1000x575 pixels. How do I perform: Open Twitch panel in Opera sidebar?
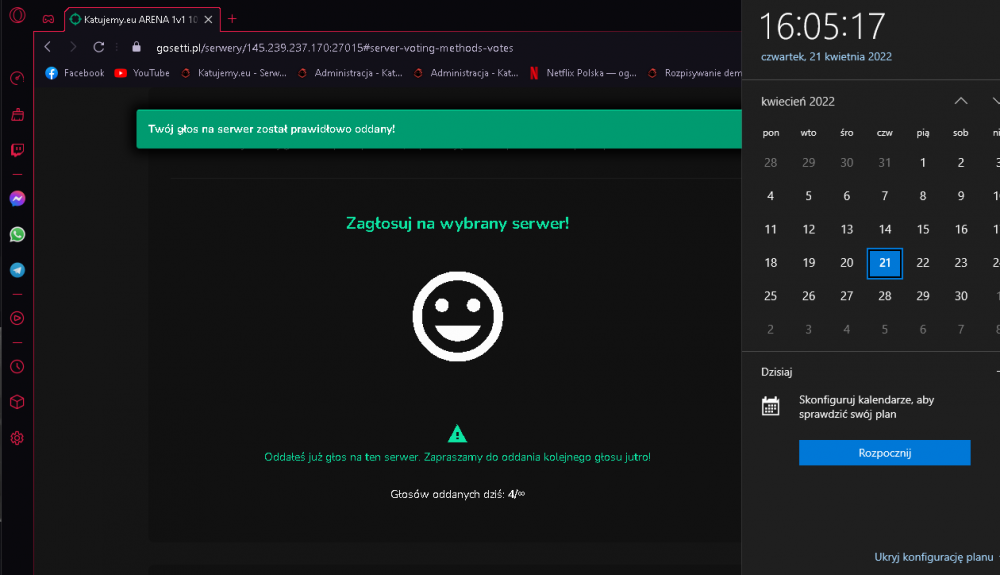pyautogui.click(x=17, y=150)
